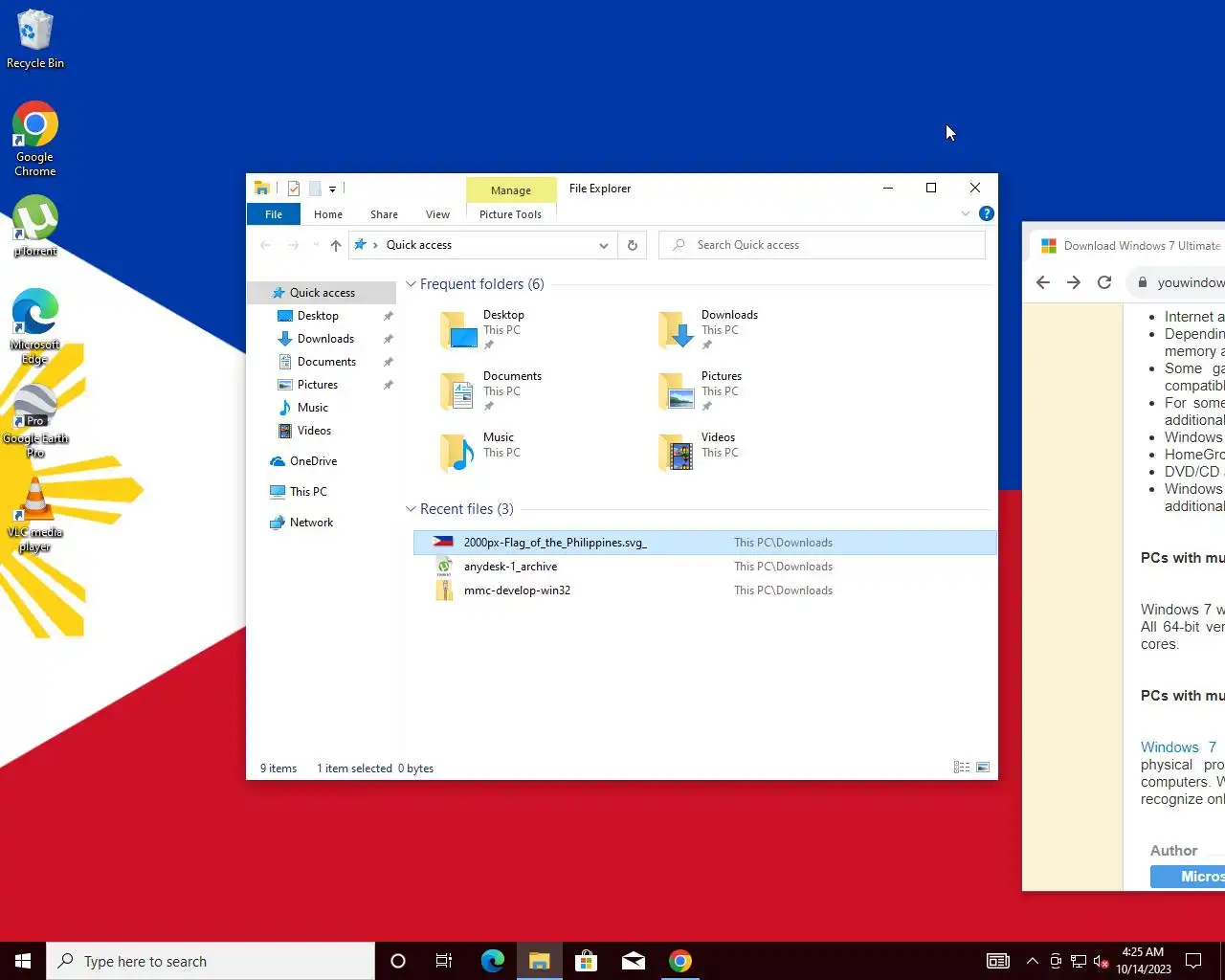Screen dimensions: 1225x980
Task: Click the Properties icon in quick access toolbar
Action: pyautogui.click(x=294, y=189)
